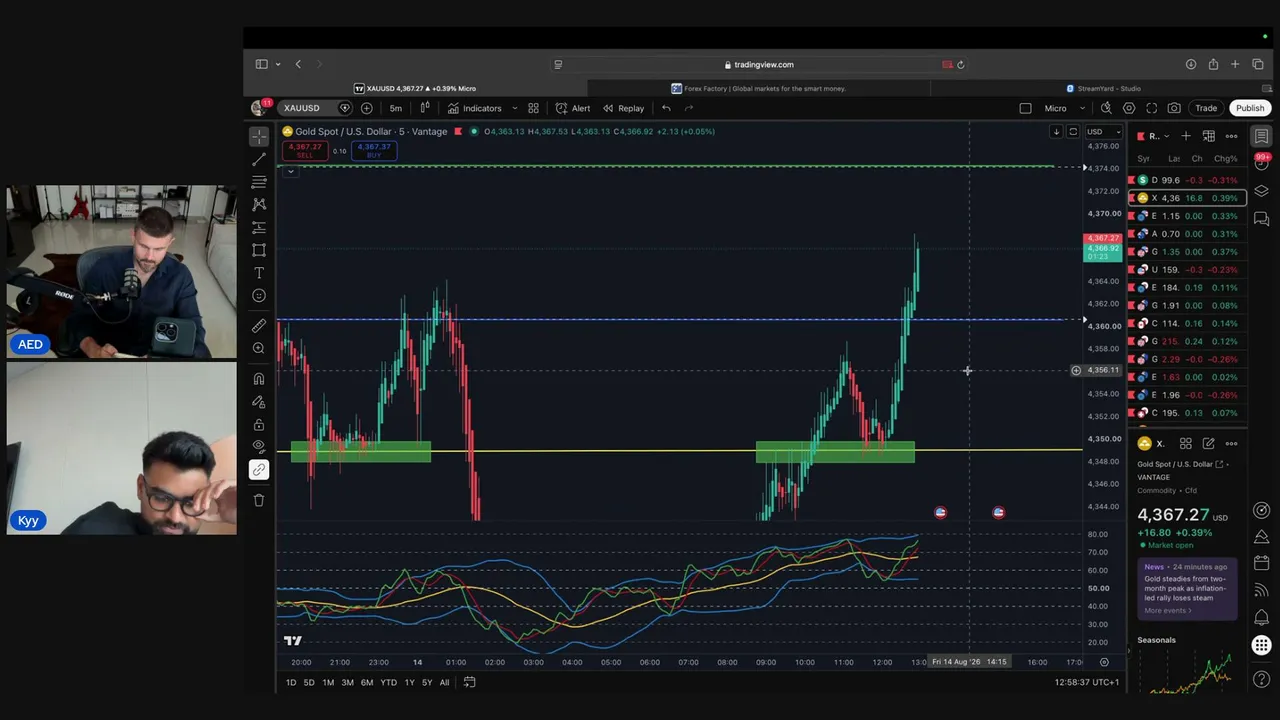Select the Text annotation tool

coord(259,273)
